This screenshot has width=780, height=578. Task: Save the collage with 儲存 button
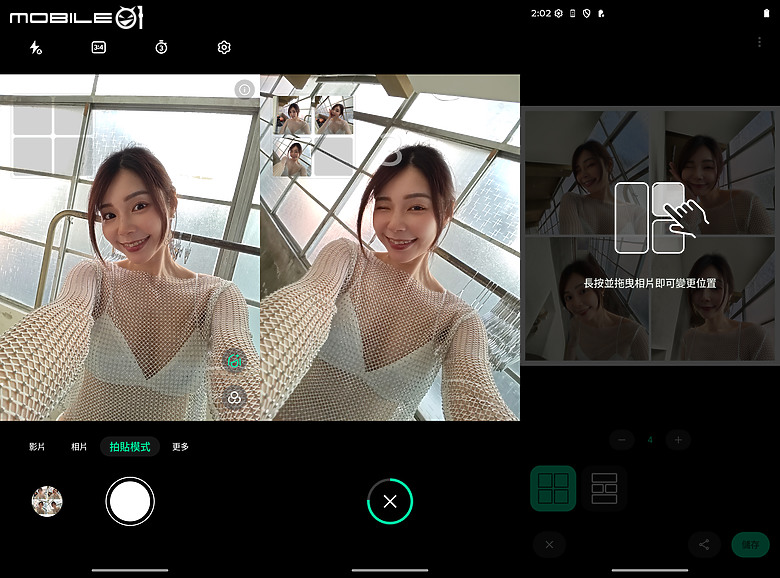coord(751,545)
